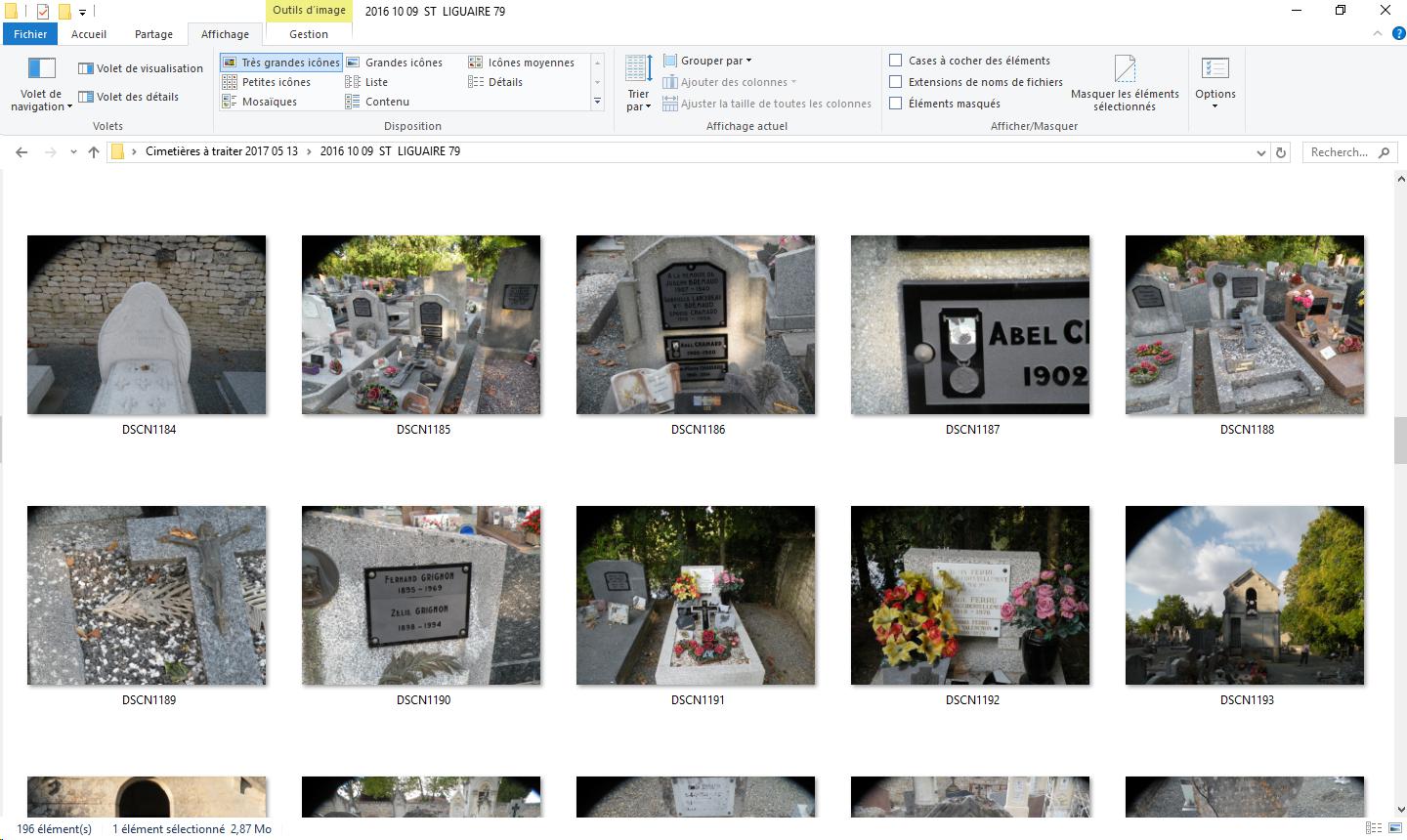Switch to Liste view layout
Viewport: 1407px width, 840px height.
[367, 82]
